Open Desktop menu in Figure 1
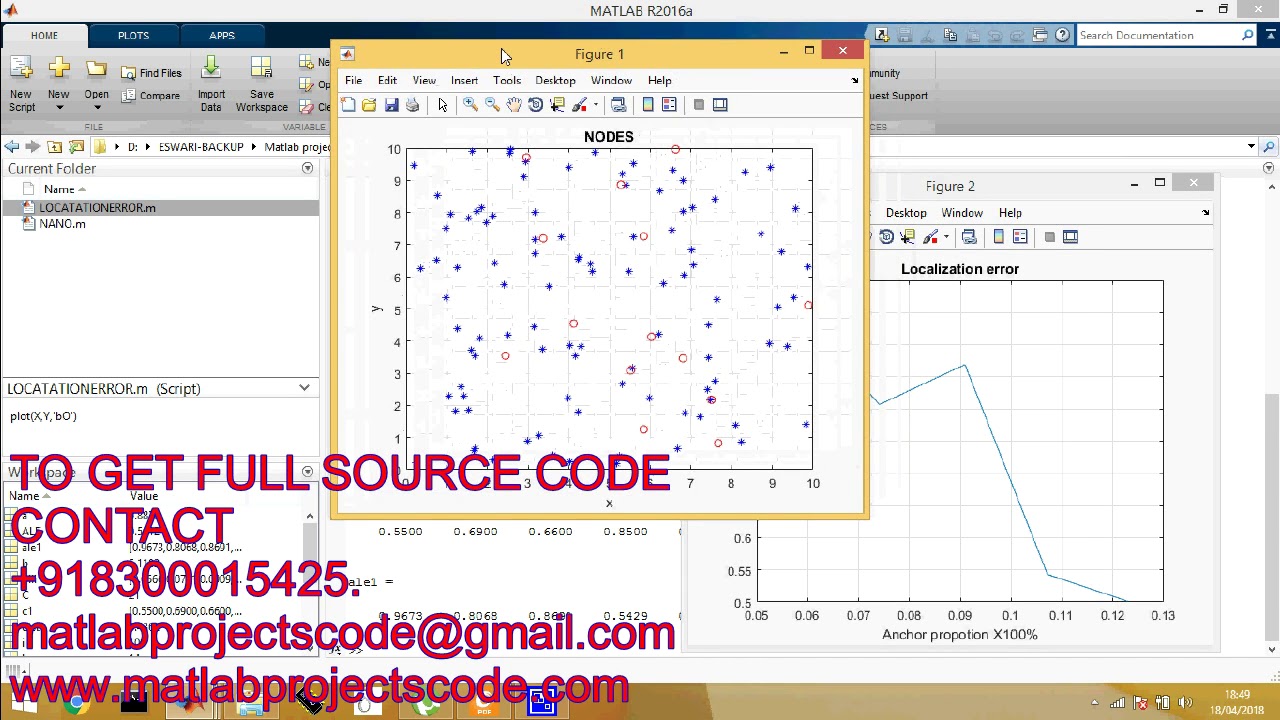Screen dimensions: 1280x720 pyautogui.click(x=555, y=80)
